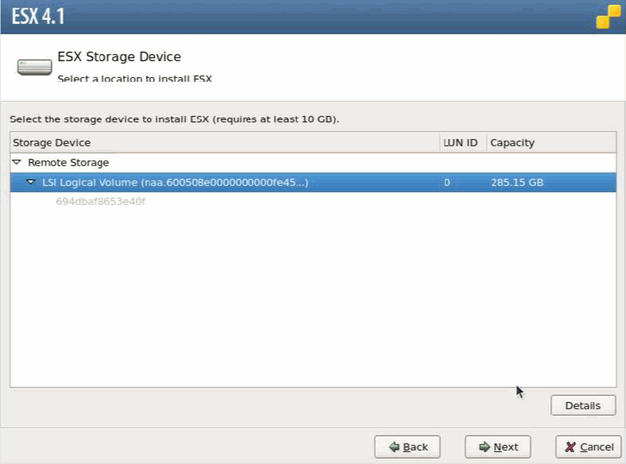The image size is (626, 464).
Task: Select the LSI Logical Volume device name
Action: [x=175, y=182]
